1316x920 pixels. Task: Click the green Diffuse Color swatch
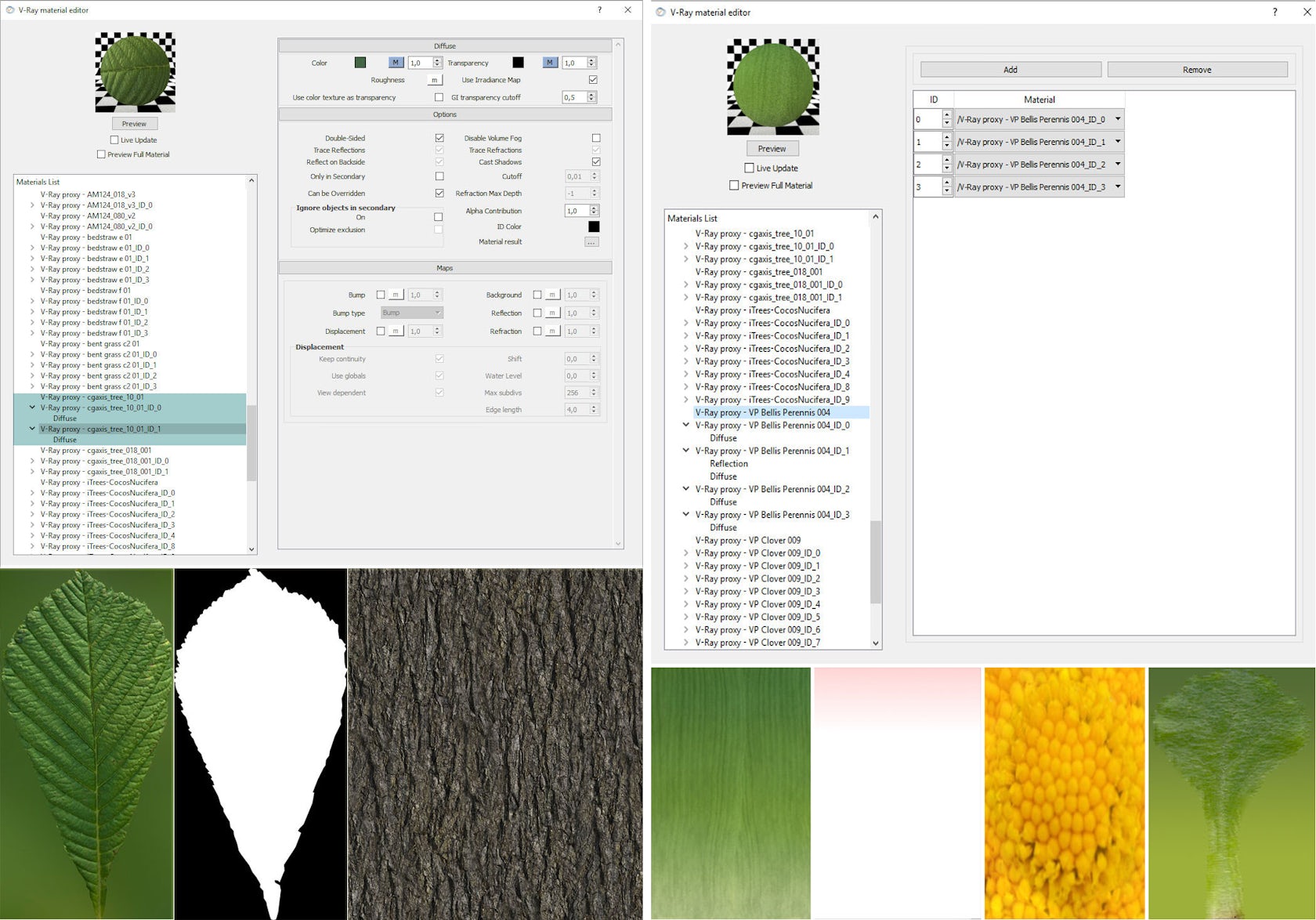tap(360, 63)
